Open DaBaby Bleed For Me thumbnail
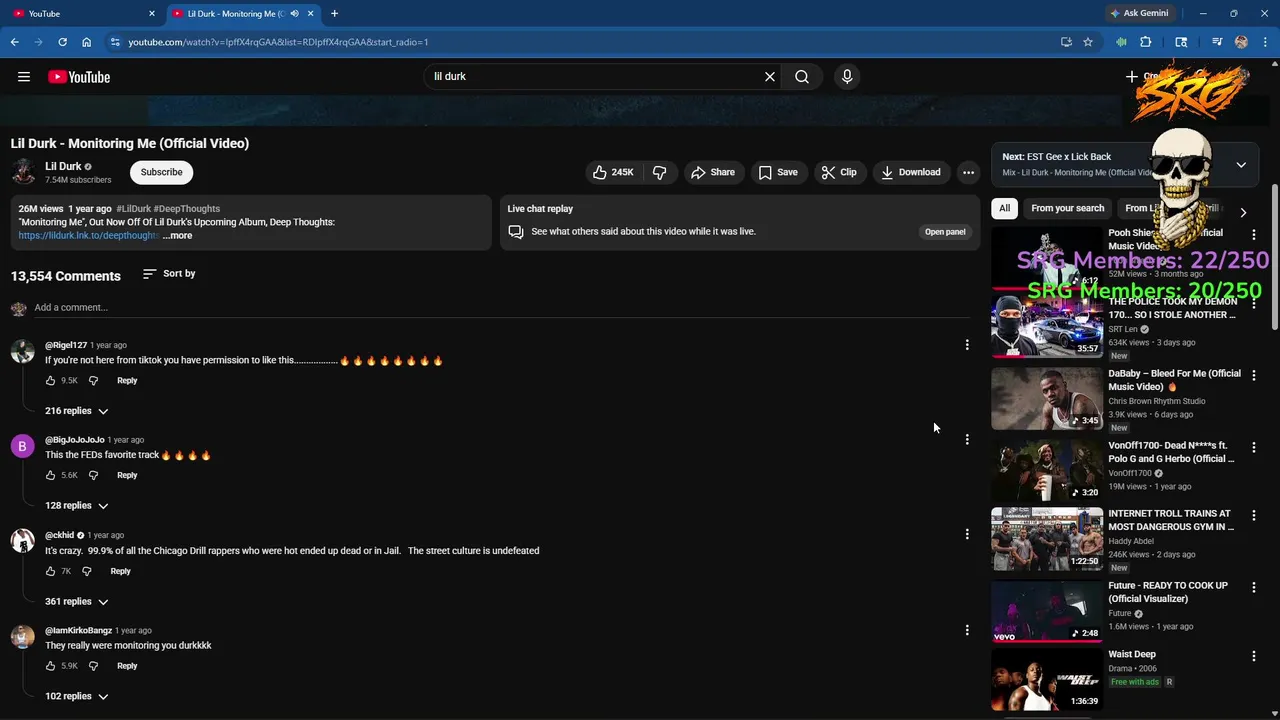 point(1047,398)
